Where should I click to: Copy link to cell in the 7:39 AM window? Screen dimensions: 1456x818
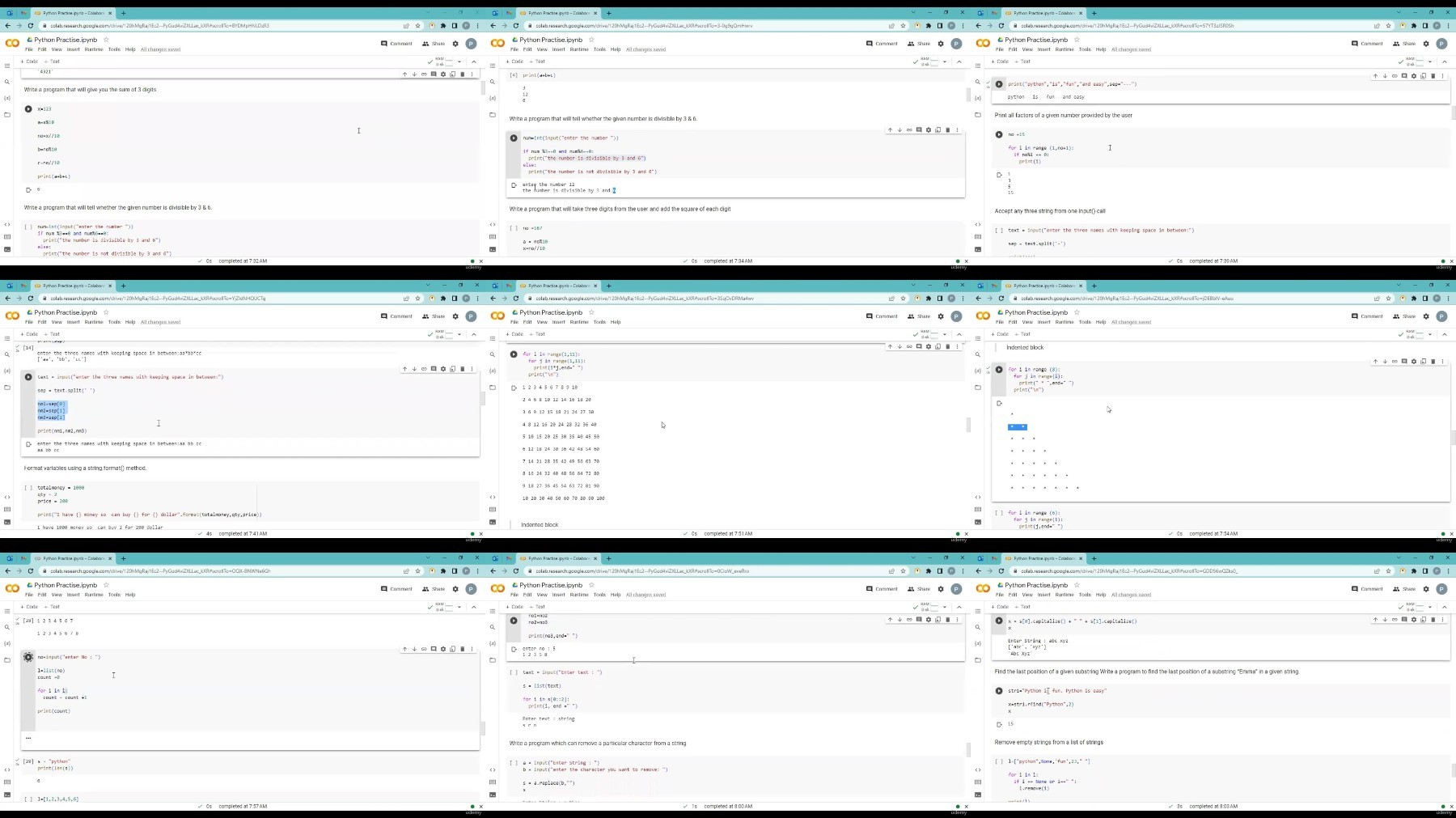pyautogui.click(x=1395, y=75)
